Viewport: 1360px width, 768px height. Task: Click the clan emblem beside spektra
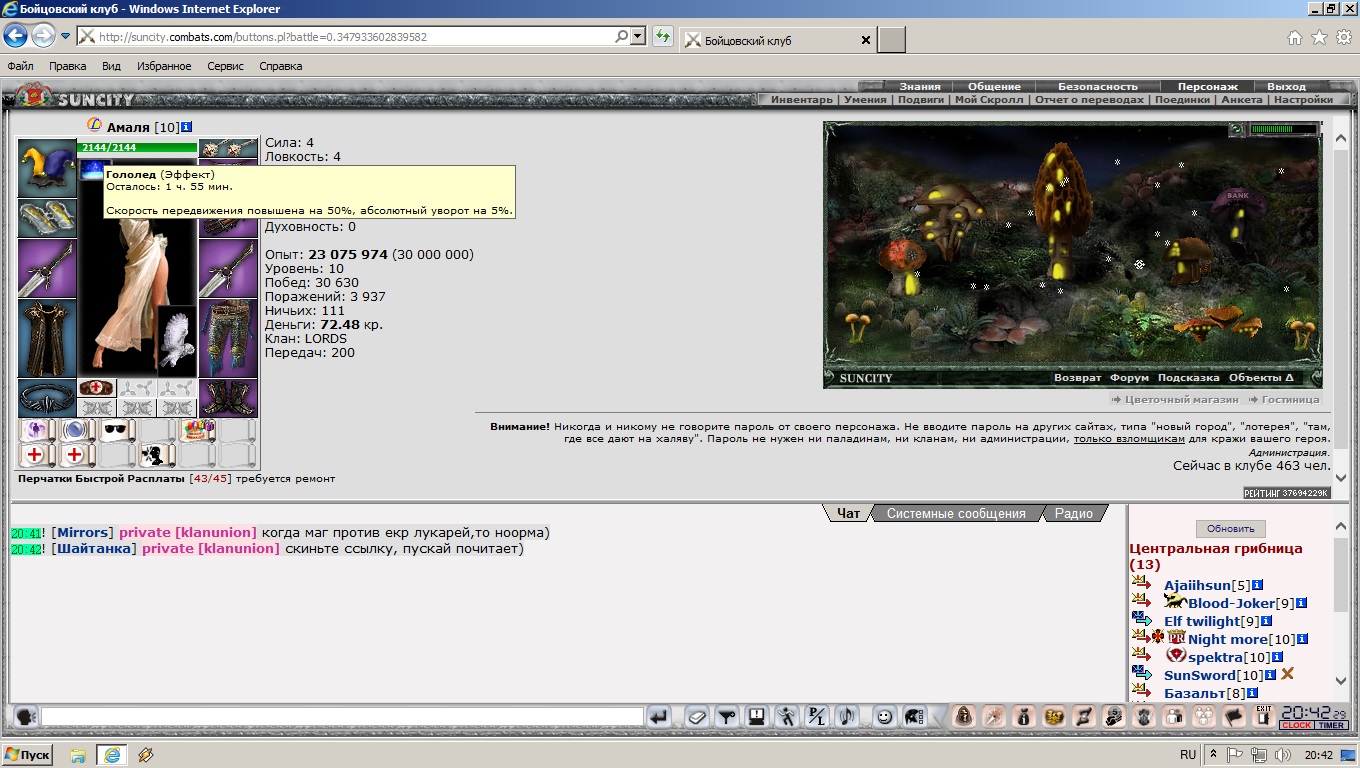tap(1176, 655)
